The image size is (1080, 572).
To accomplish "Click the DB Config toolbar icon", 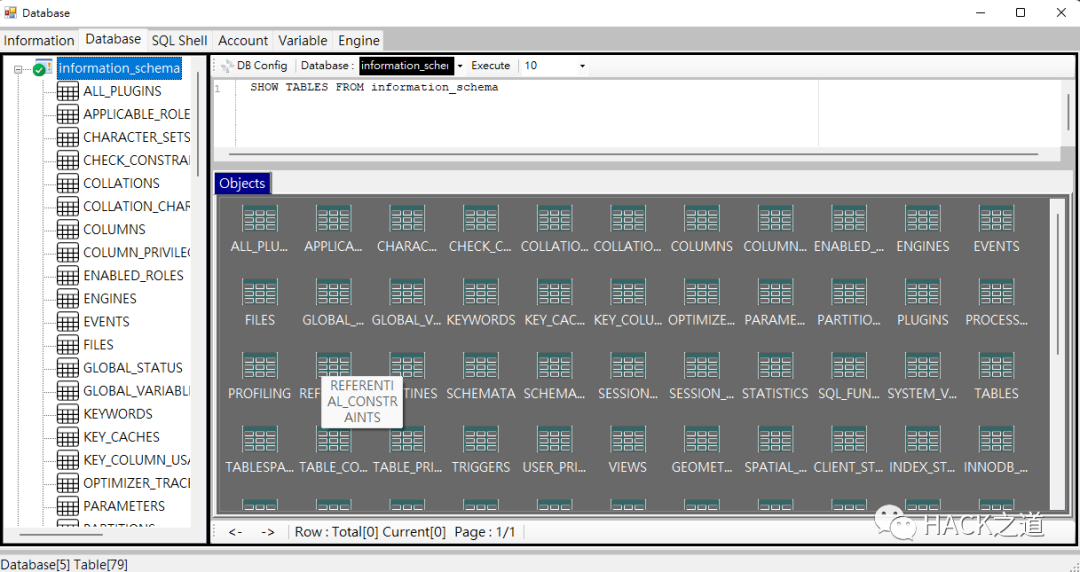I will pos(227,66).
